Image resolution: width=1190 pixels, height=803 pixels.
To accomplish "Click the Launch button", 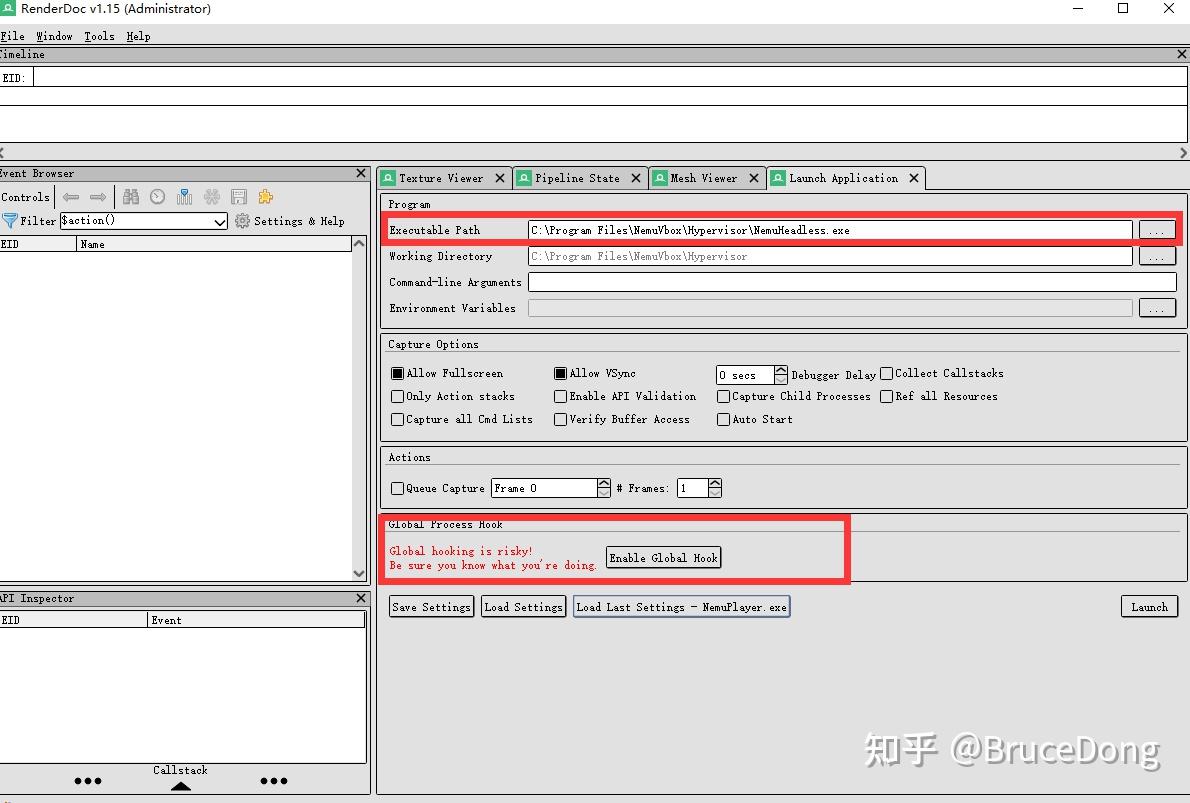I will click(x=1149, y=606).
